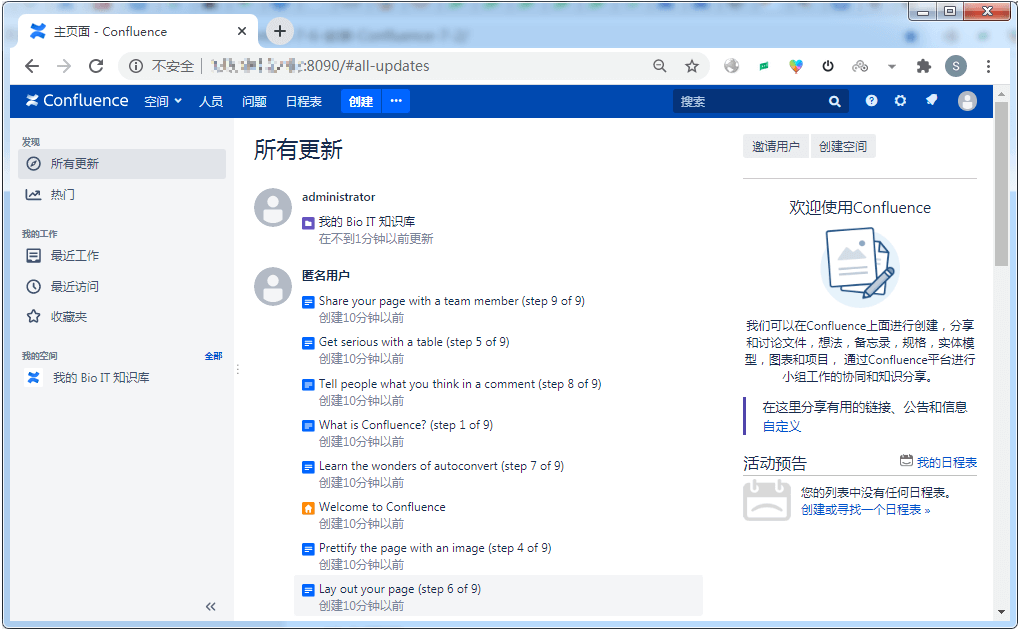This screenshot has width=1018, height=630.
Task: Open 日程表 in the top navigation
Action: tap(304, 101)
